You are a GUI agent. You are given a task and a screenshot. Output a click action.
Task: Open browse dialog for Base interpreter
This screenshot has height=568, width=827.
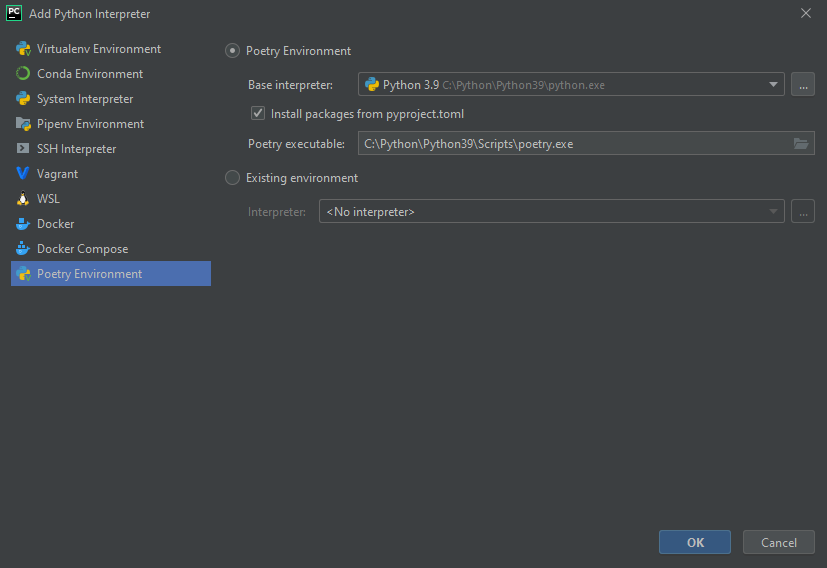click(802, 85)
